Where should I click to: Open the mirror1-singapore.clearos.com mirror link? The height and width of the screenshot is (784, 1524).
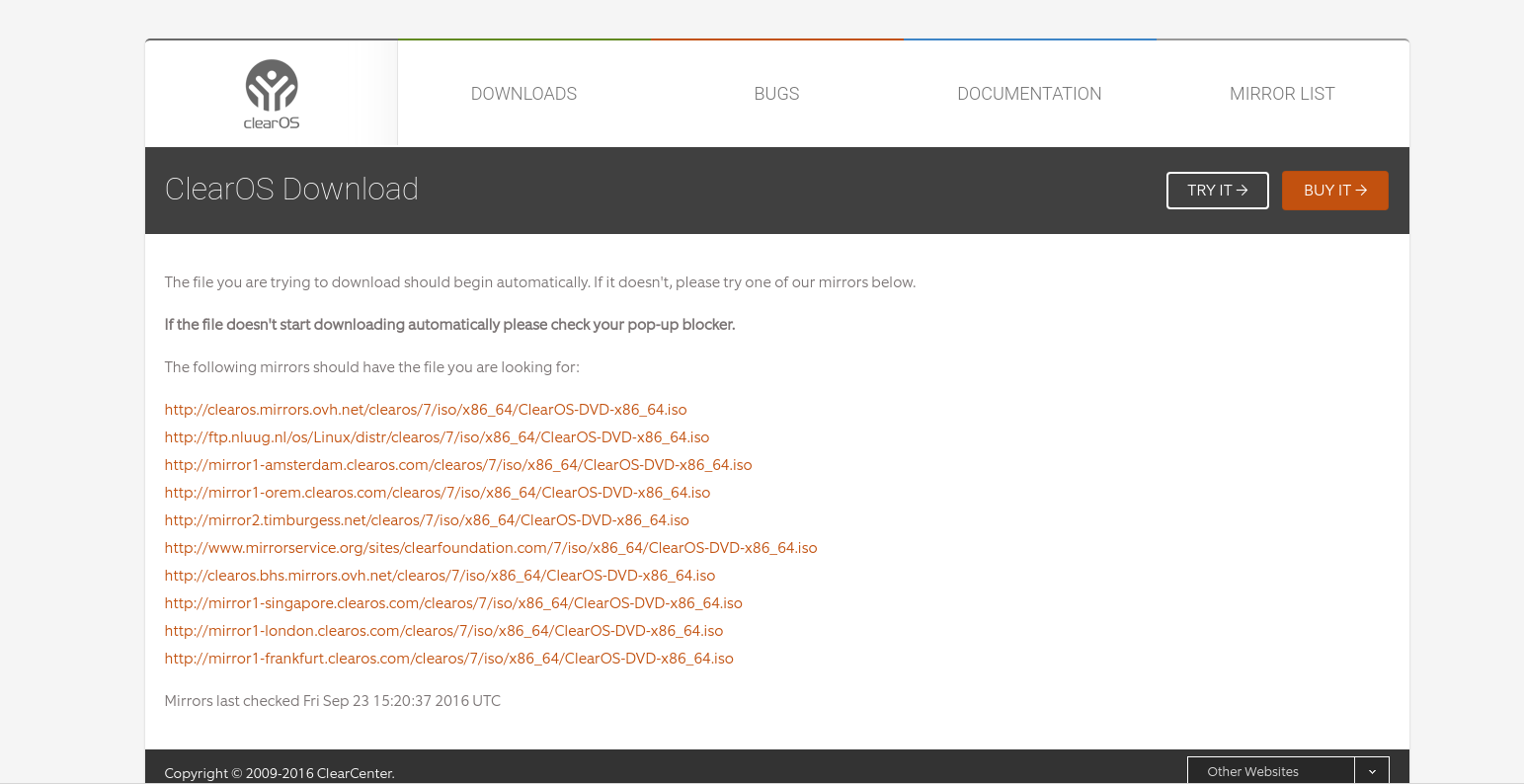point(453,603)
